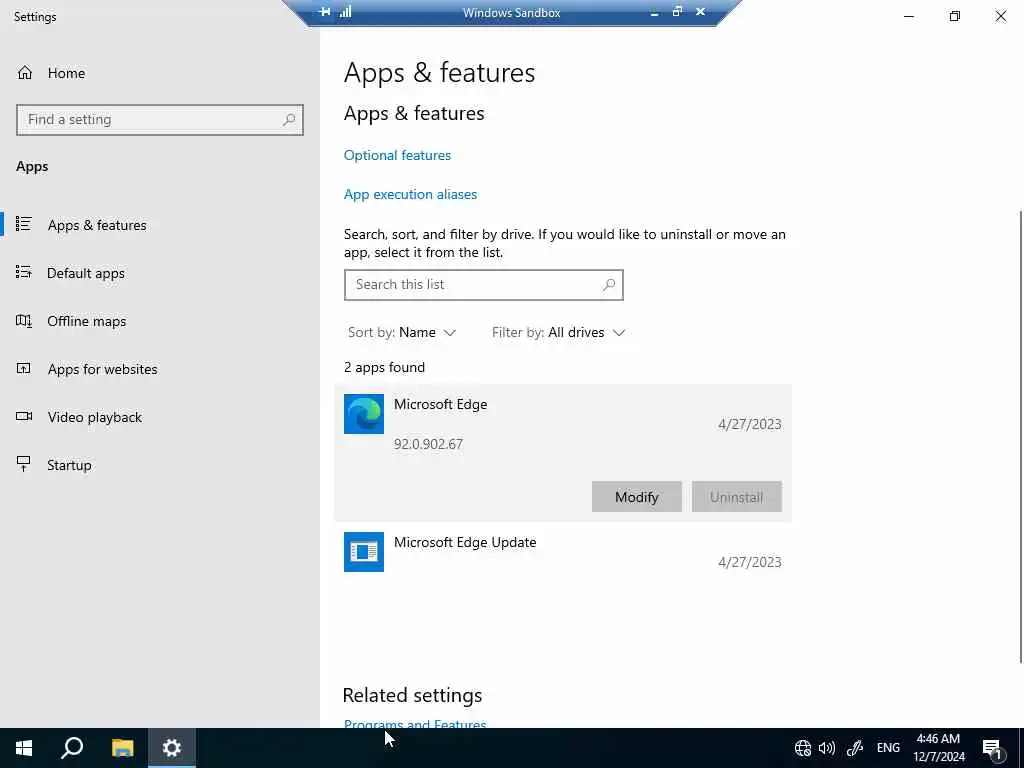Click magnifier icon in Search this list

(x=609, y=285)
